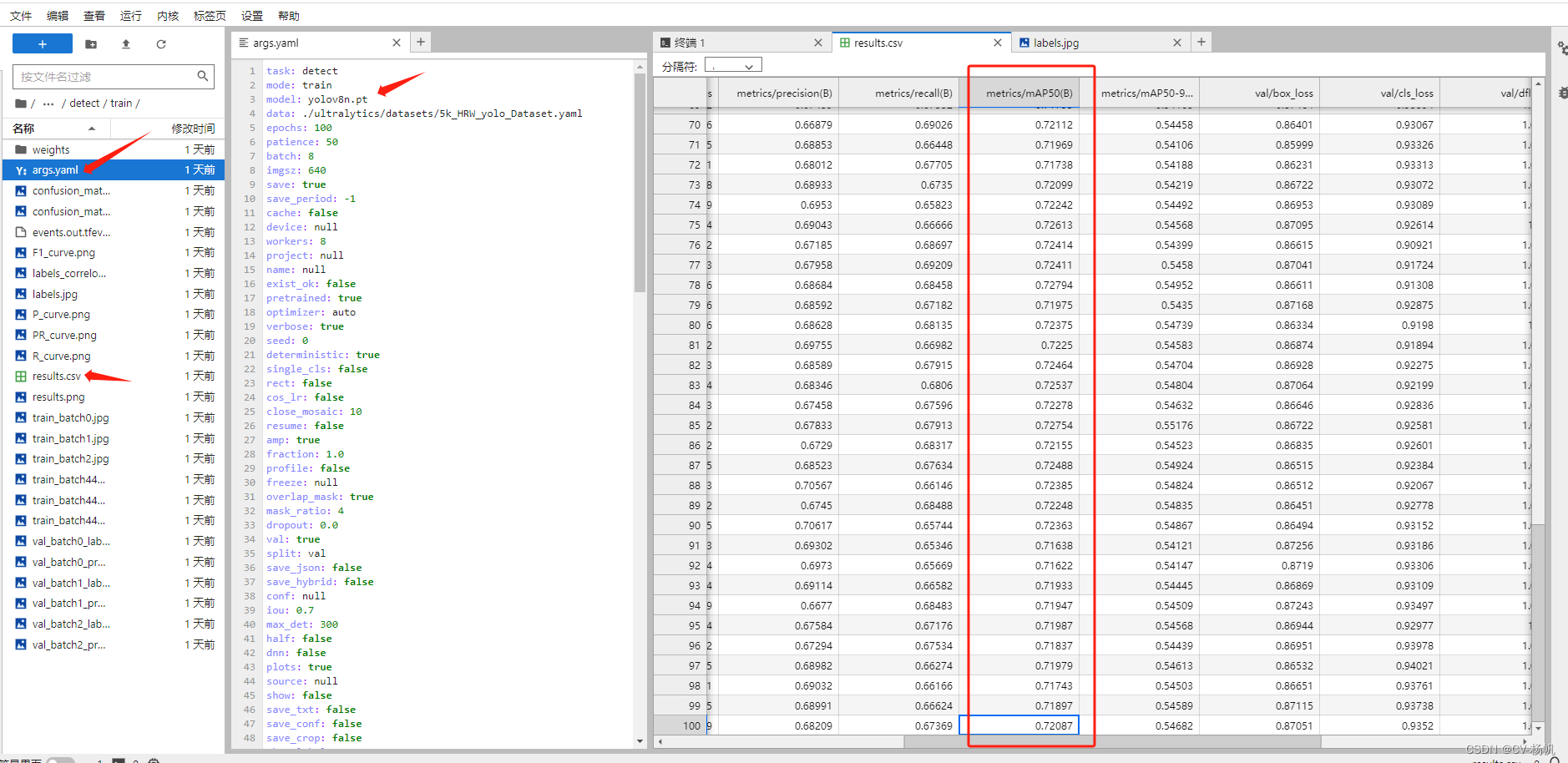Refresh the file browser list
Image resolution: width=1568 pixels, height=763 pixels.
click(161, 44)
